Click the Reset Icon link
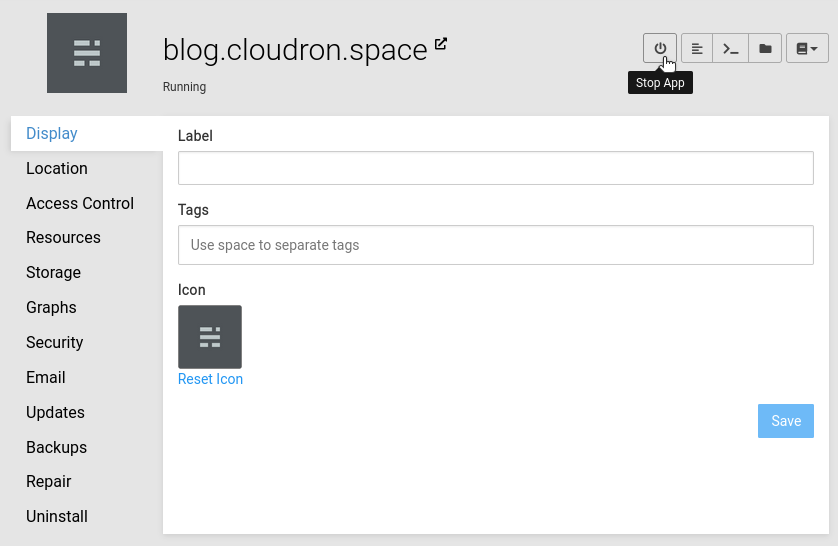This screenshot has height=546, width=838. click(x=210, y=379)
